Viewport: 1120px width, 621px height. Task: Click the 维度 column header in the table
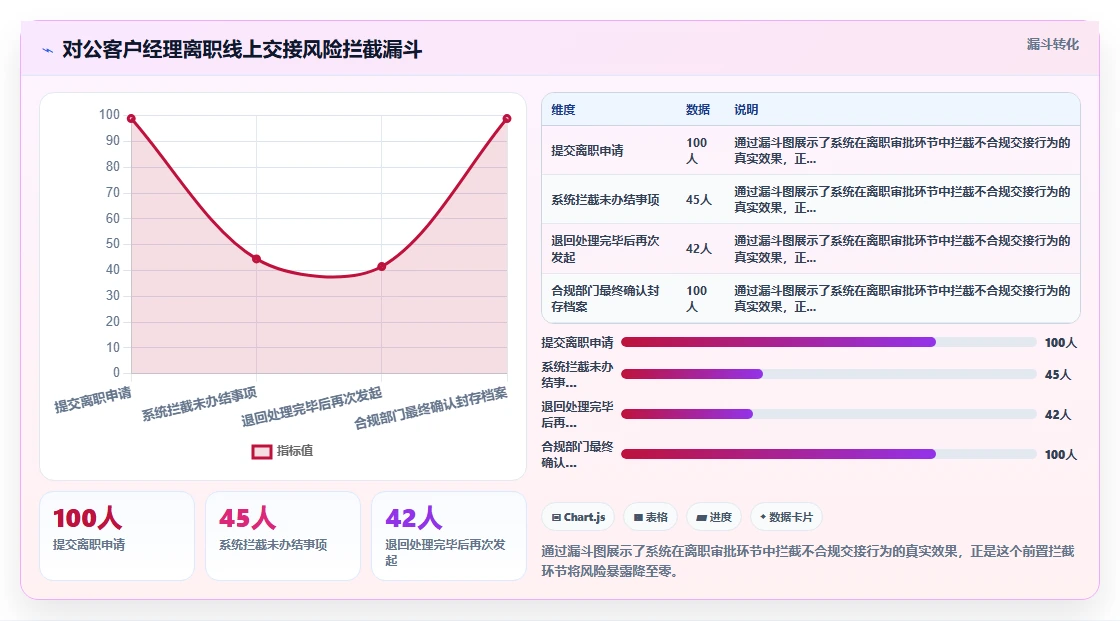tap(563, 109)
